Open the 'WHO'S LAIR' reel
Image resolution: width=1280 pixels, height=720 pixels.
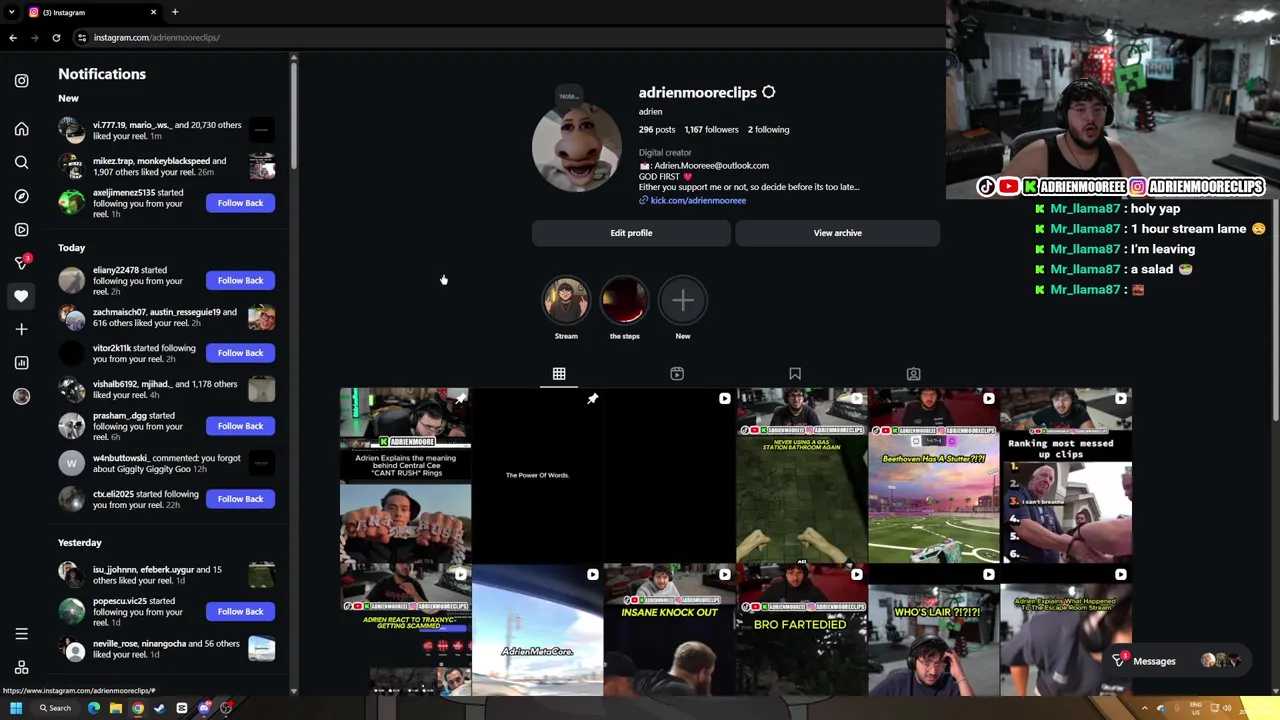pos(933,630)
